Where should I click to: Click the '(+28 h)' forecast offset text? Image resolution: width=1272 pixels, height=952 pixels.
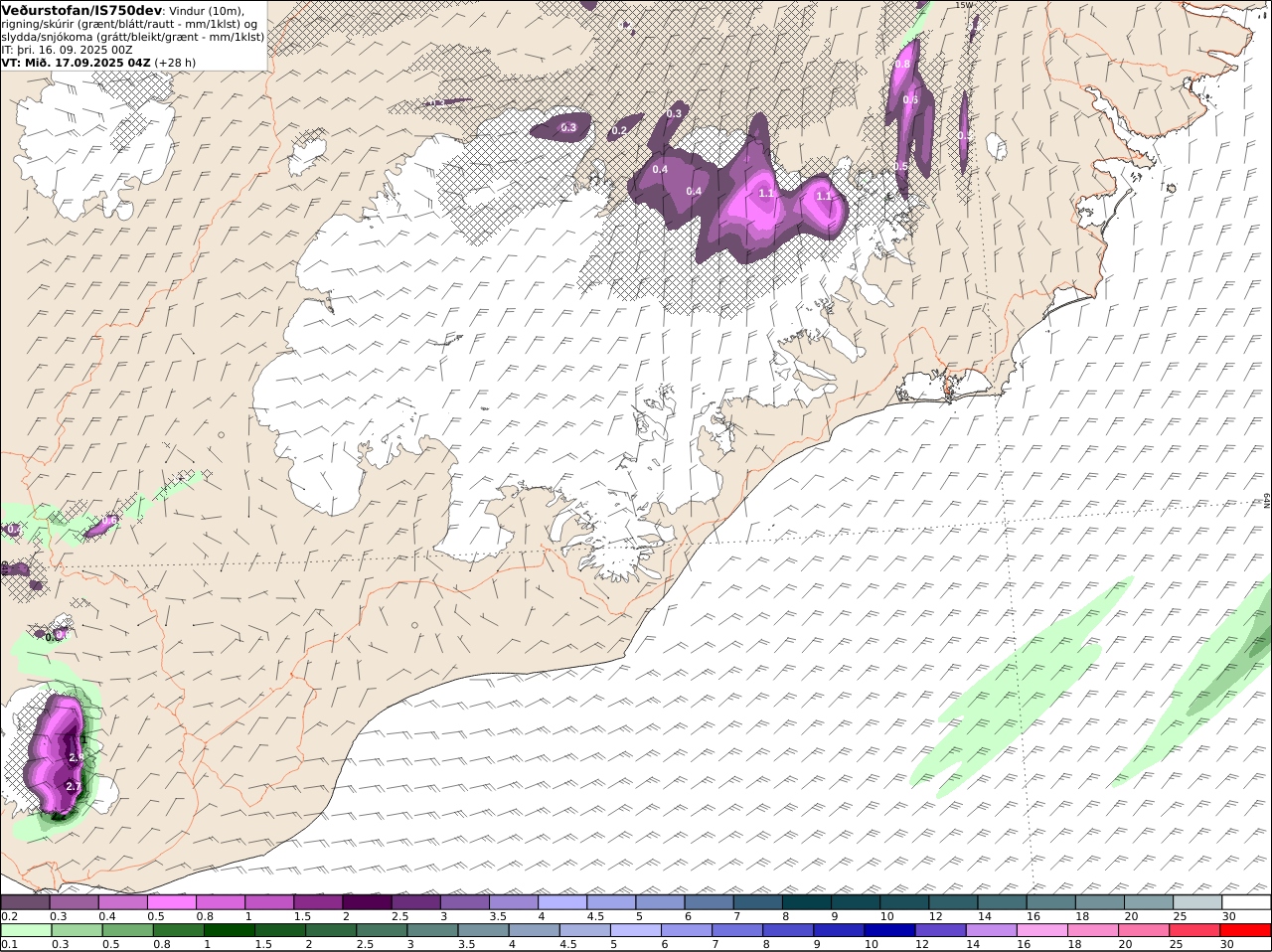coord(175,62)
